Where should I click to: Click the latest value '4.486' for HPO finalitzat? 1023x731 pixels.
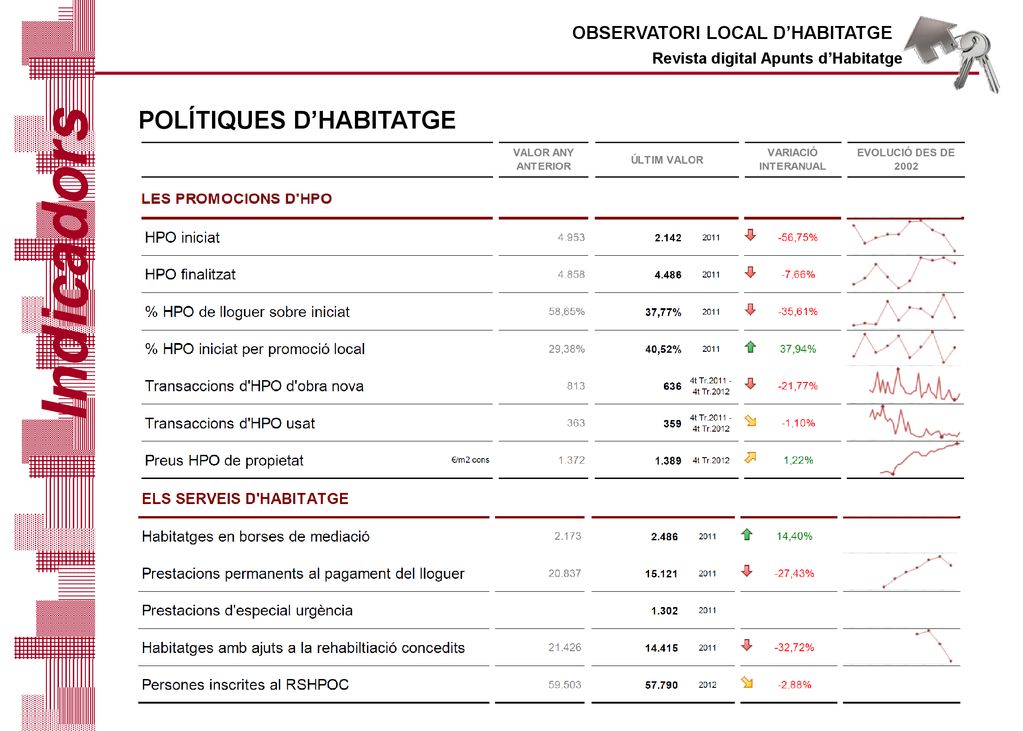(668, 275)
